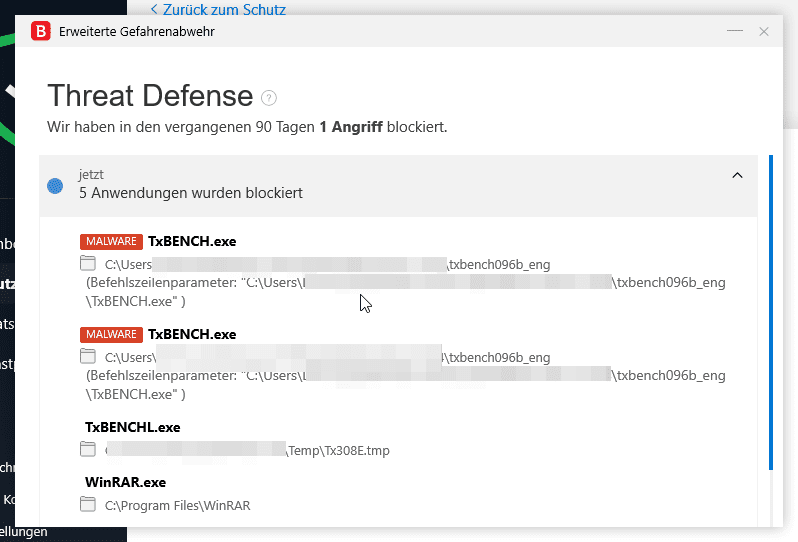Click the first MALWARE badge
This screenshot has height=542, width=798.
[111, 241]
